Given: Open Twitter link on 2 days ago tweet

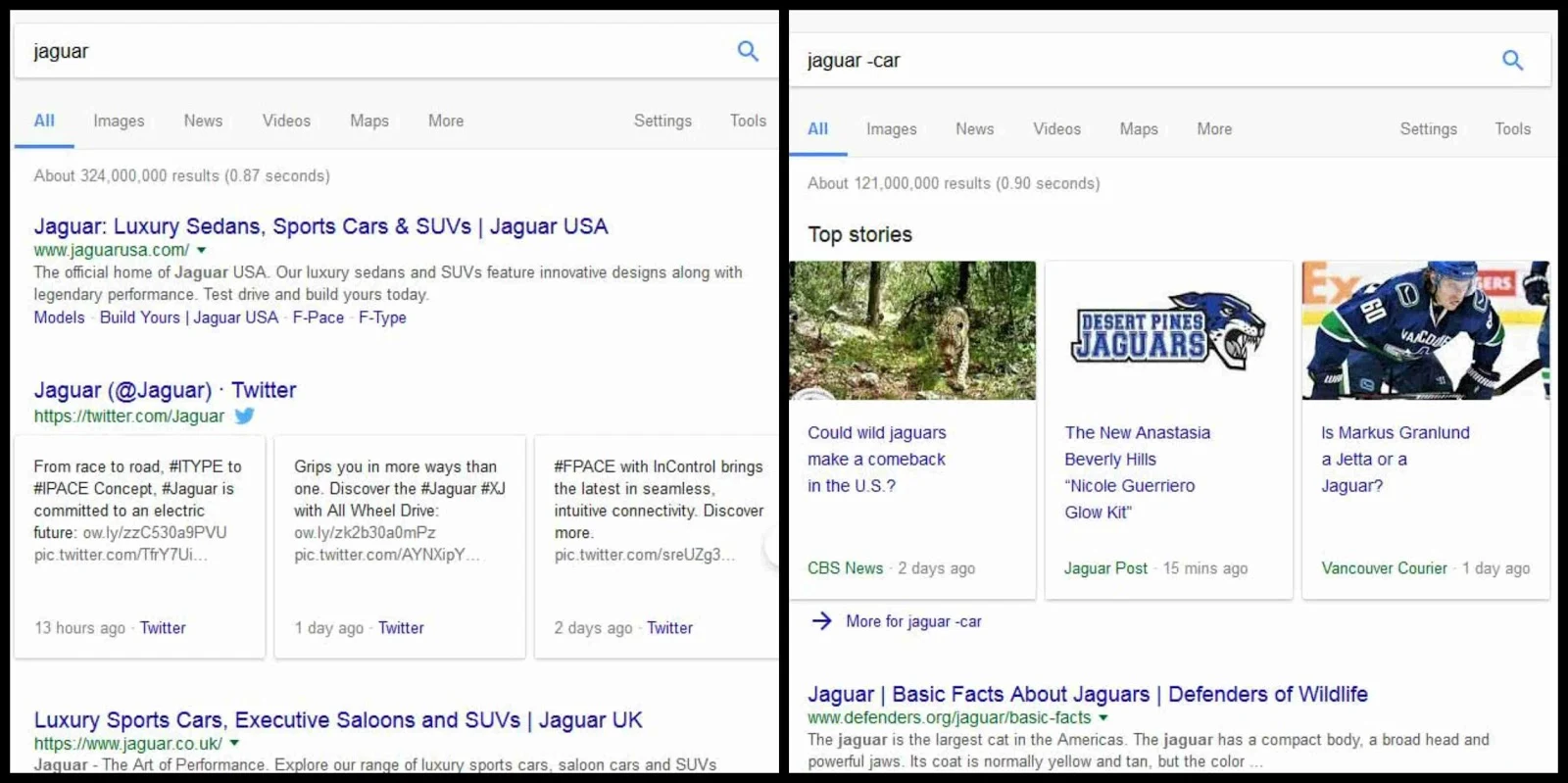Looking at the screenshot, I should click(669, 628).
